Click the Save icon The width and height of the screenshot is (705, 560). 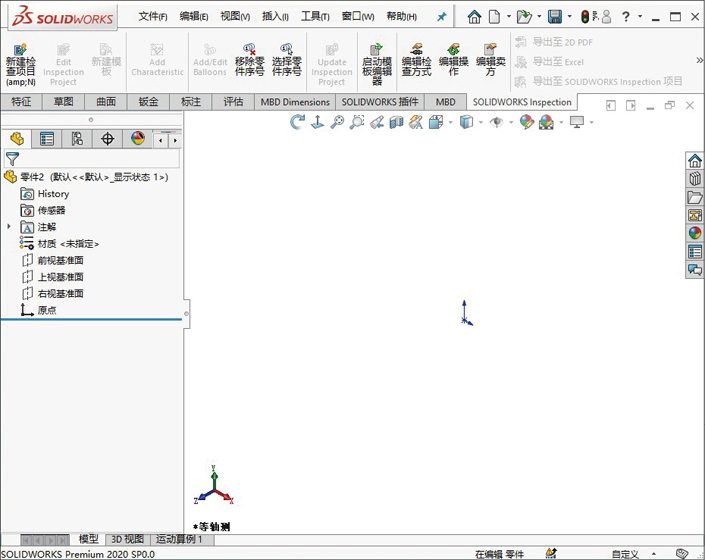(555, 17)
